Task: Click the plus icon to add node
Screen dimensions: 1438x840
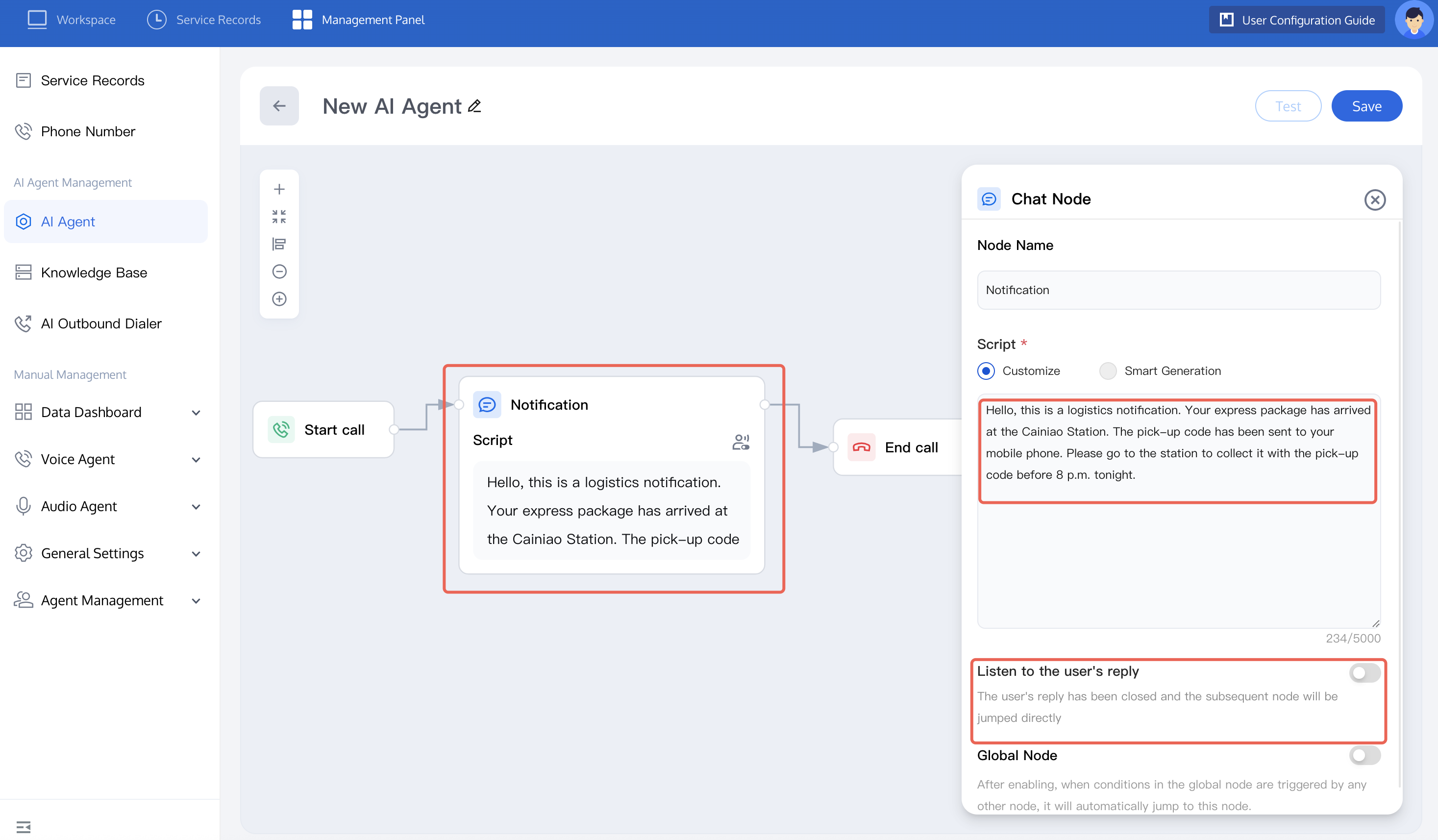Action: (x=279, y=189)
